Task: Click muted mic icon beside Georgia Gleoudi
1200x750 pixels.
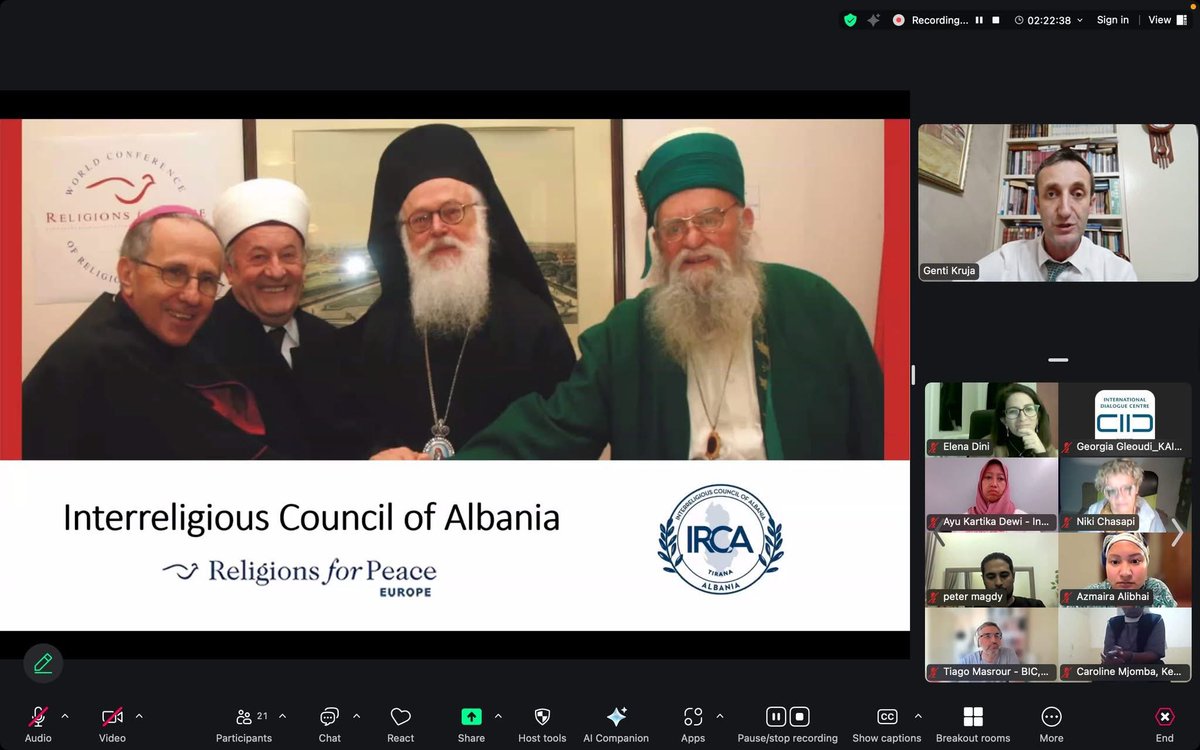Action: point(1068,446)
